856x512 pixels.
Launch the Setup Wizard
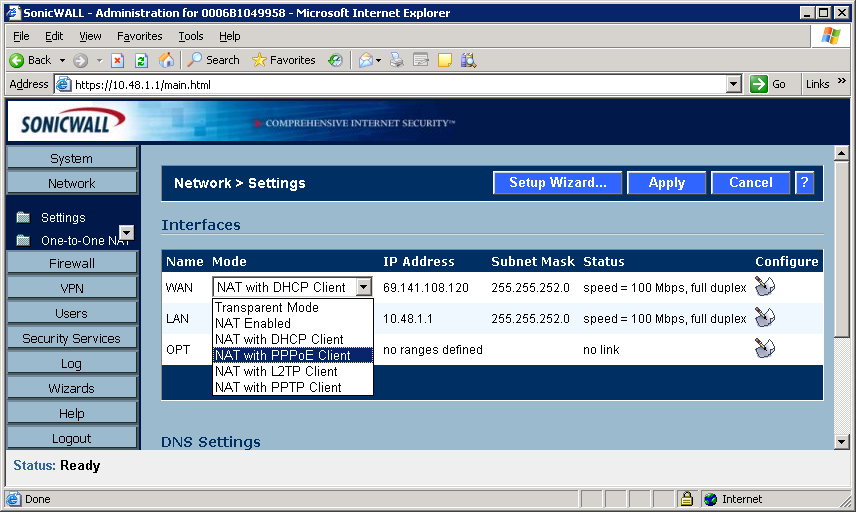click(x=557, y=183)
